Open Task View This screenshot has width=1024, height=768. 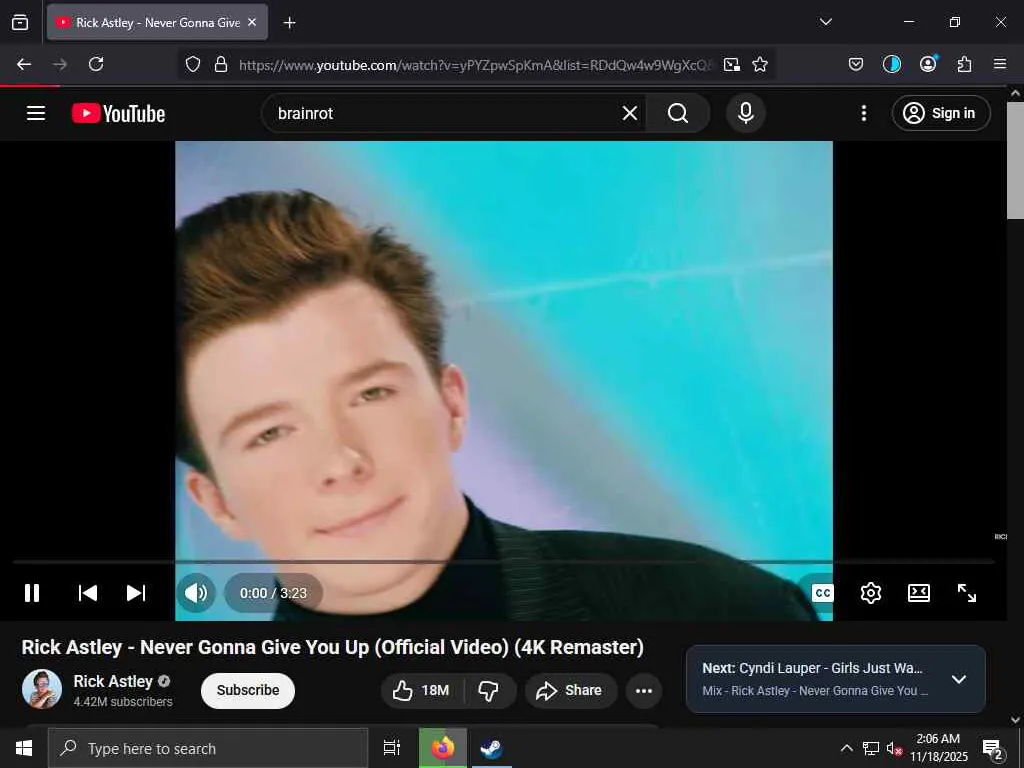coord(392,748)
